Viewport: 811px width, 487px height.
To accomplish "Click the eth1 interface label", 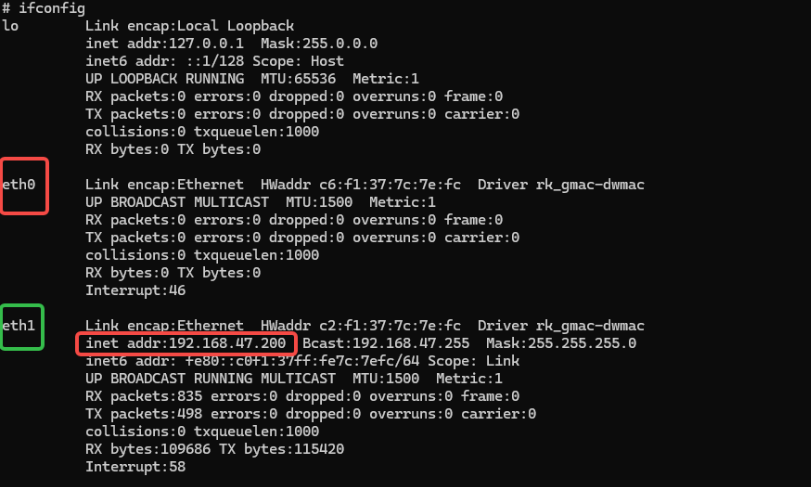I will tap(19, 326).
